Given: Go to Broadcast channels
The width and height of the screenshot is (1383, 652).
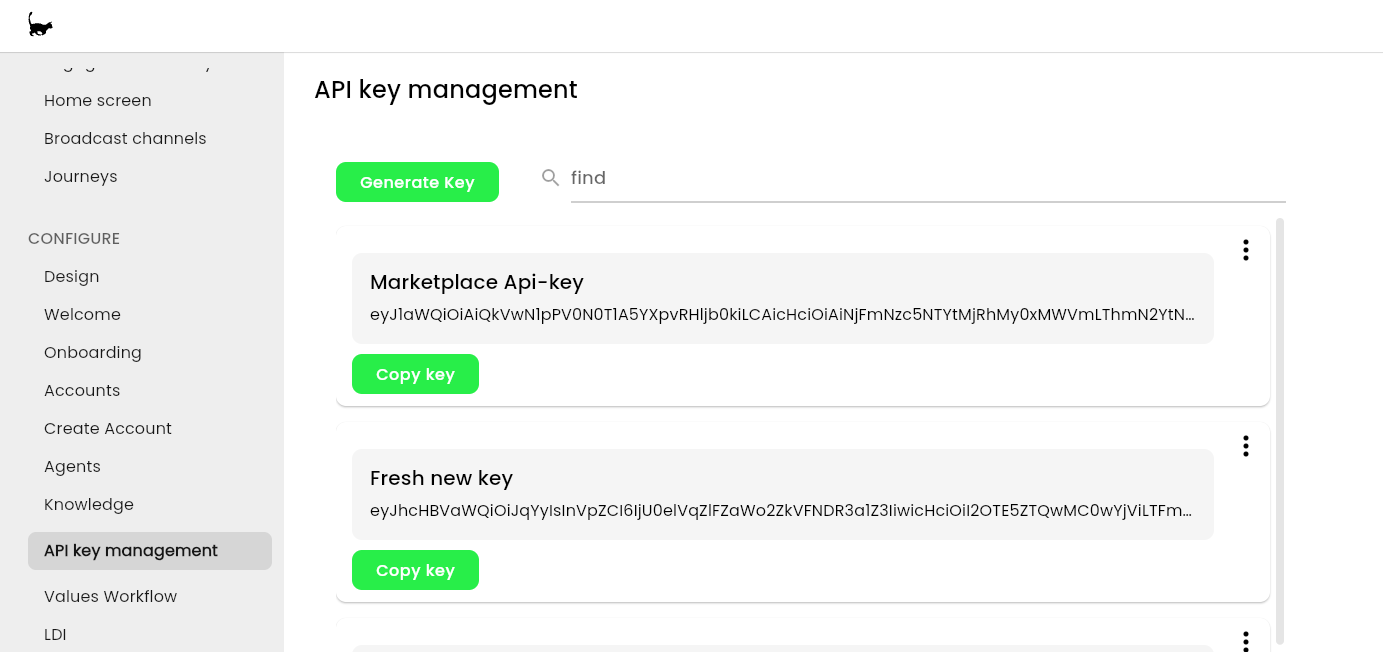Looking at the screenshot, I should (x=125, y=138).
